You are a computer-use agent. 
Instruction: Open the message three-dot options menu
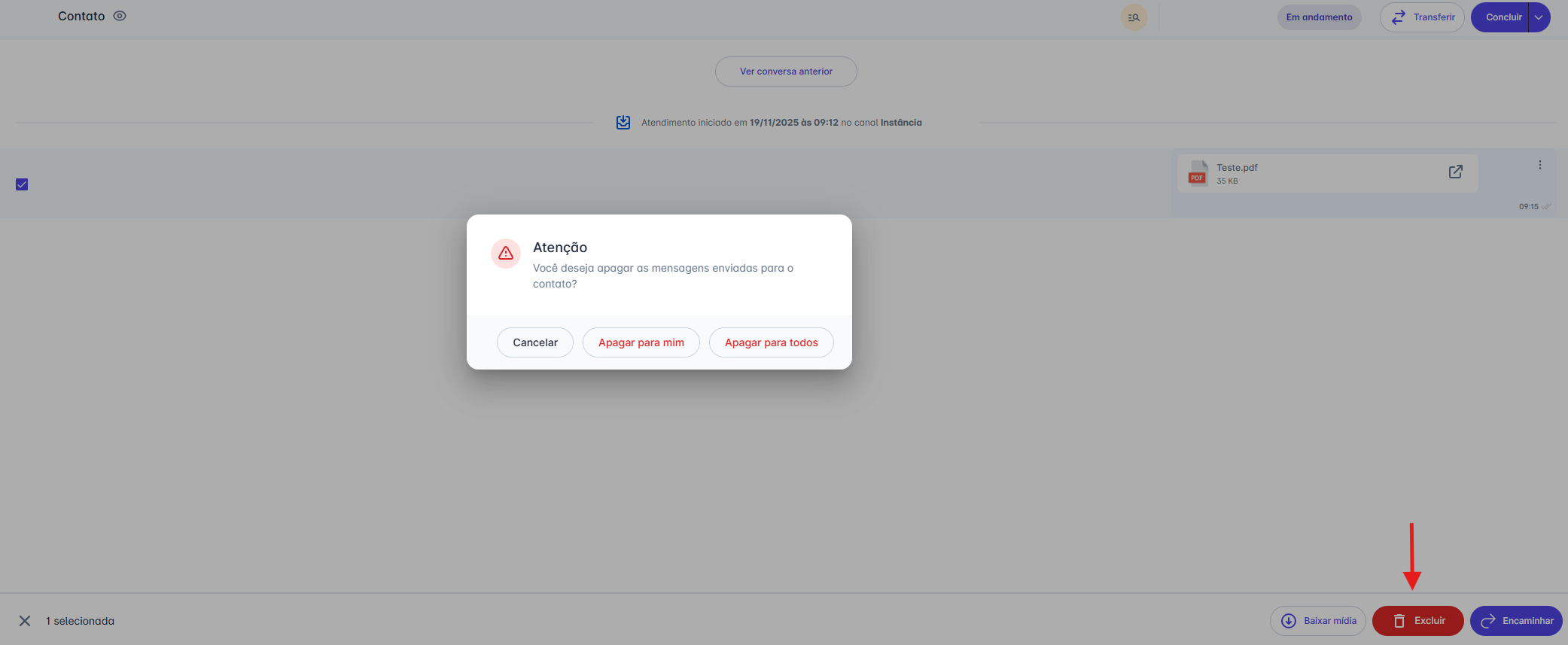pyautogui.click(x=1539, y=165)
